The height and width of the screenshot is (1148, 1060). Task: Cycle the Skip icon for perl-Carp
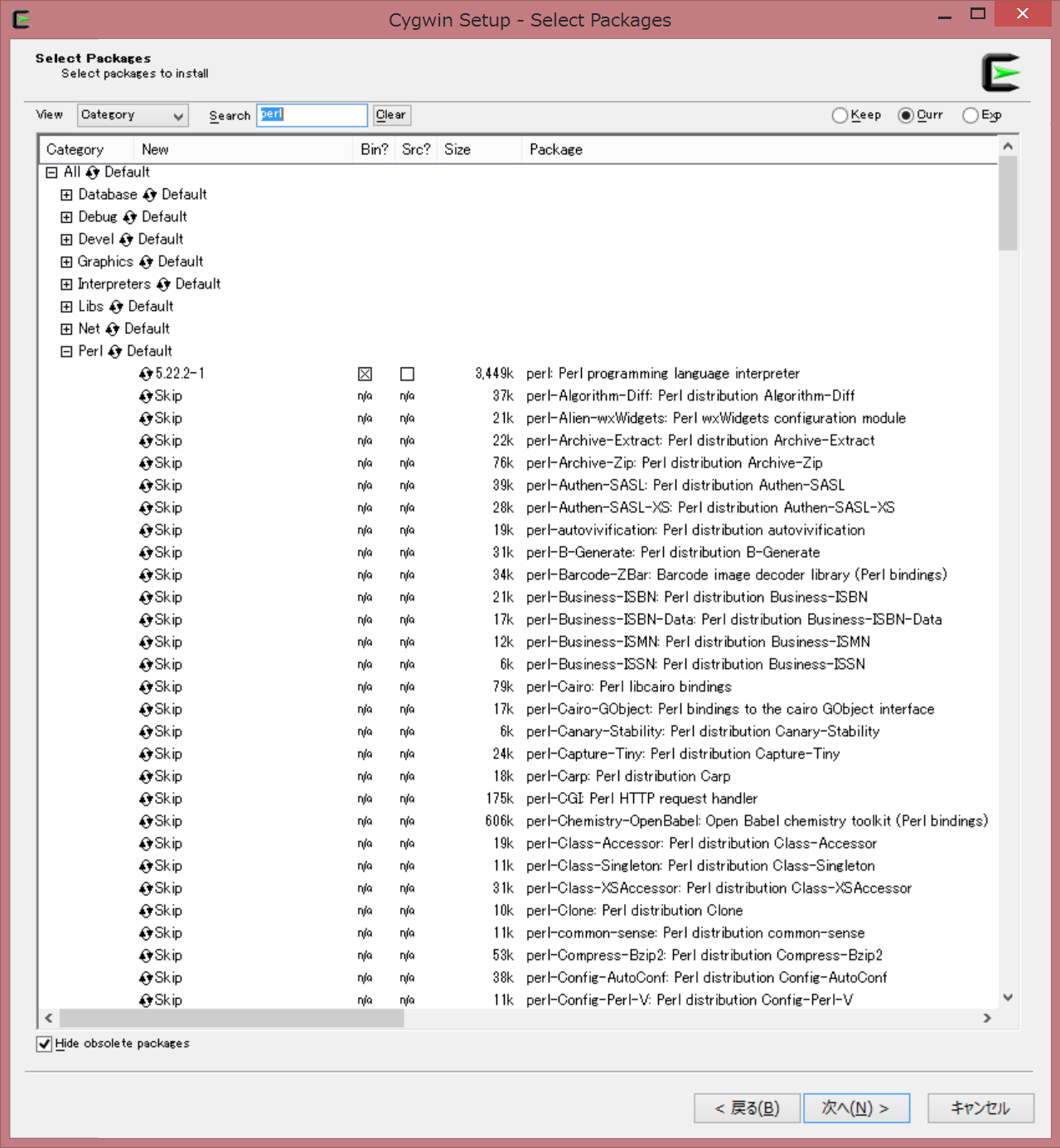(x=145, y=776)
